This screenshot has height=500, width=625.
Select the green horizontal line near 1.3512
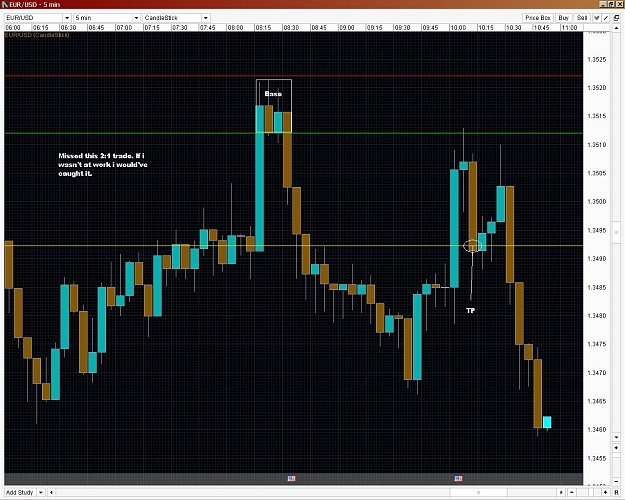[x=293, y=133]
